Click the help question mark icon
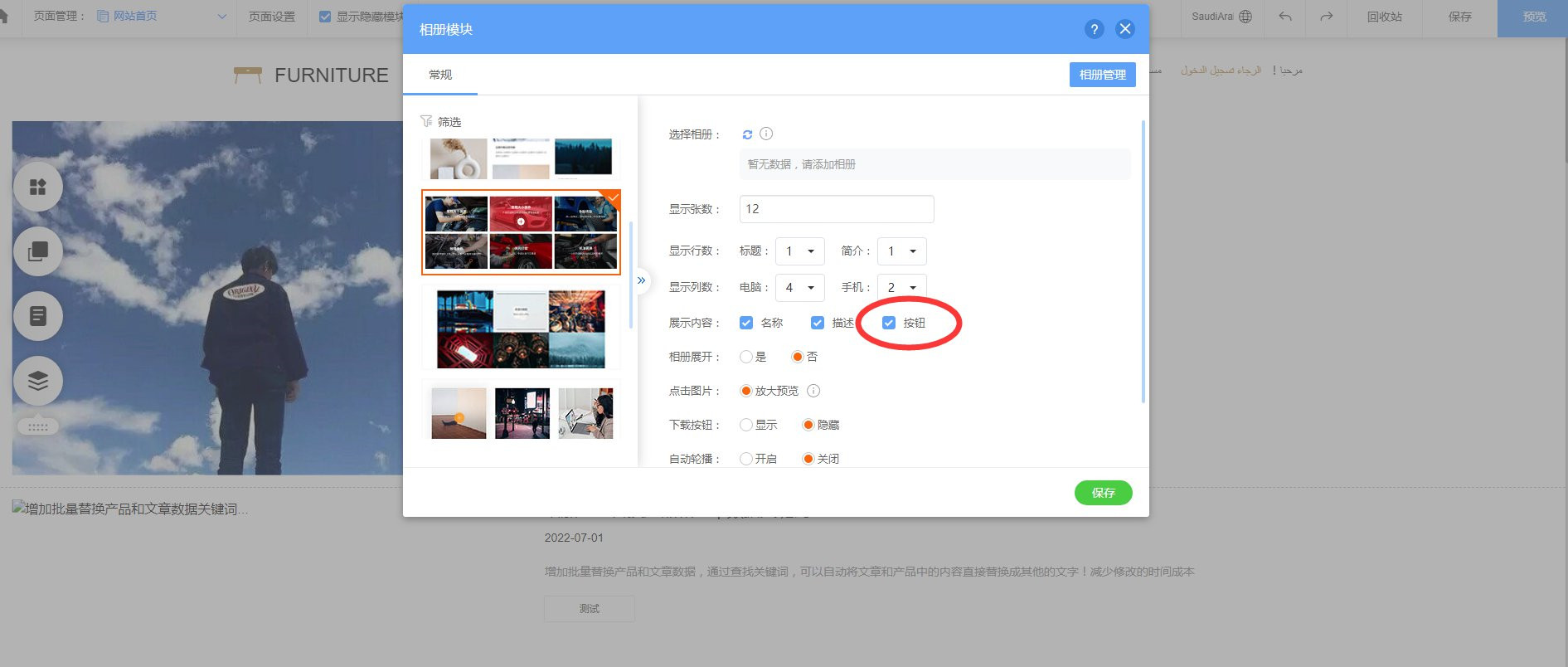This screenshot has width=1568, height=667. click(x=1094, y=29)
